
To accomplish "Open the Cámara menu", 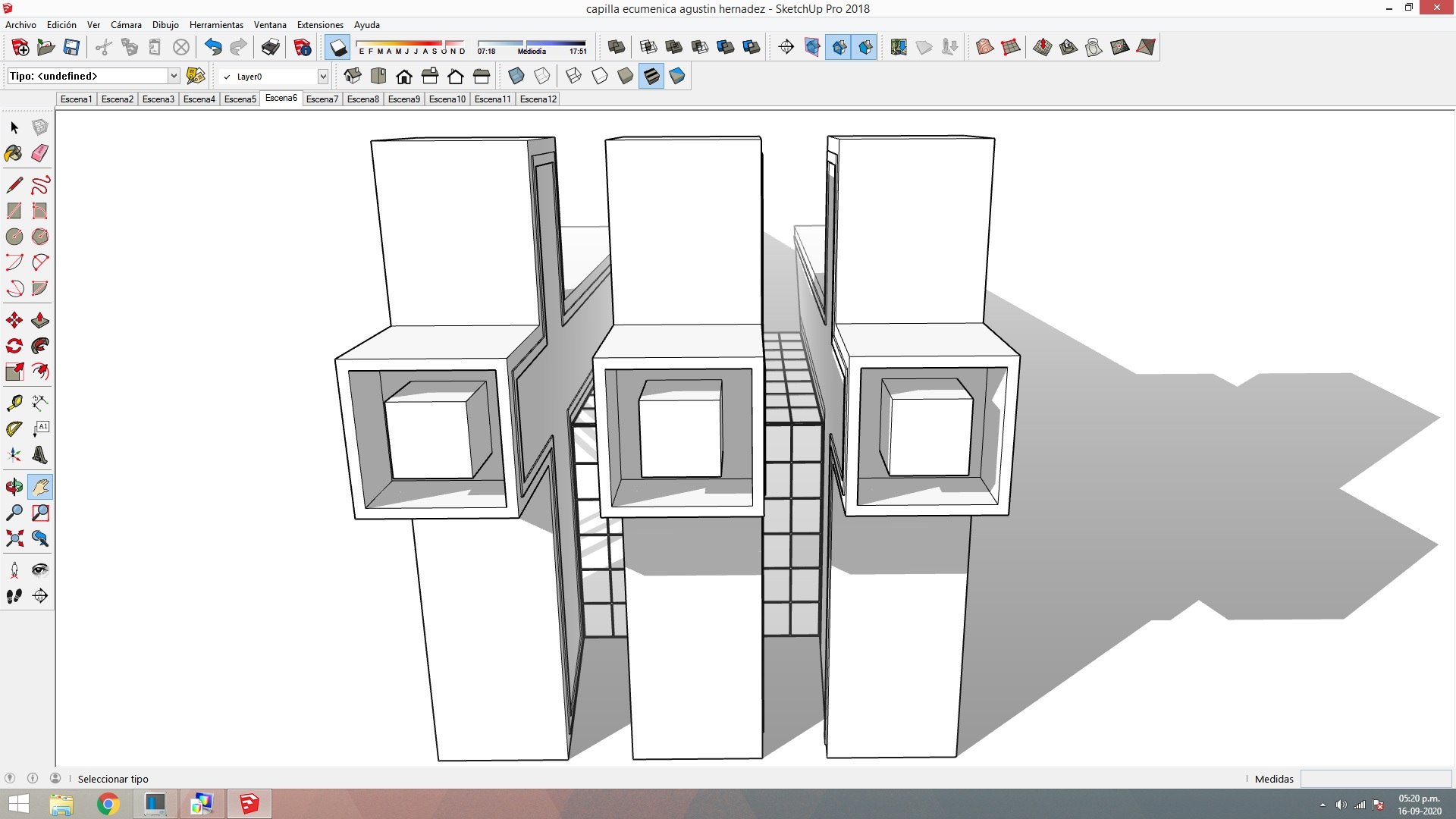I will pyautogui.click(x=126, y=25).
